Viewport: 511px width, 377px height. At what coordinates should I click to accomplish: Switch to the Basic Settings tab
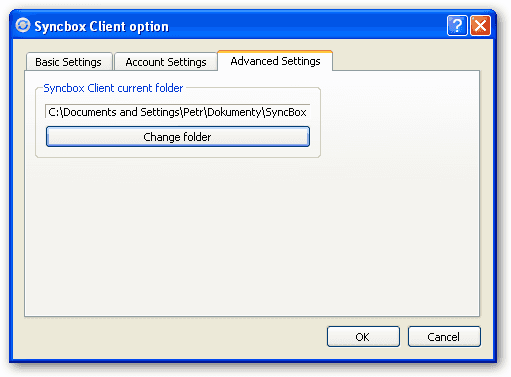(x=69, y=62)
